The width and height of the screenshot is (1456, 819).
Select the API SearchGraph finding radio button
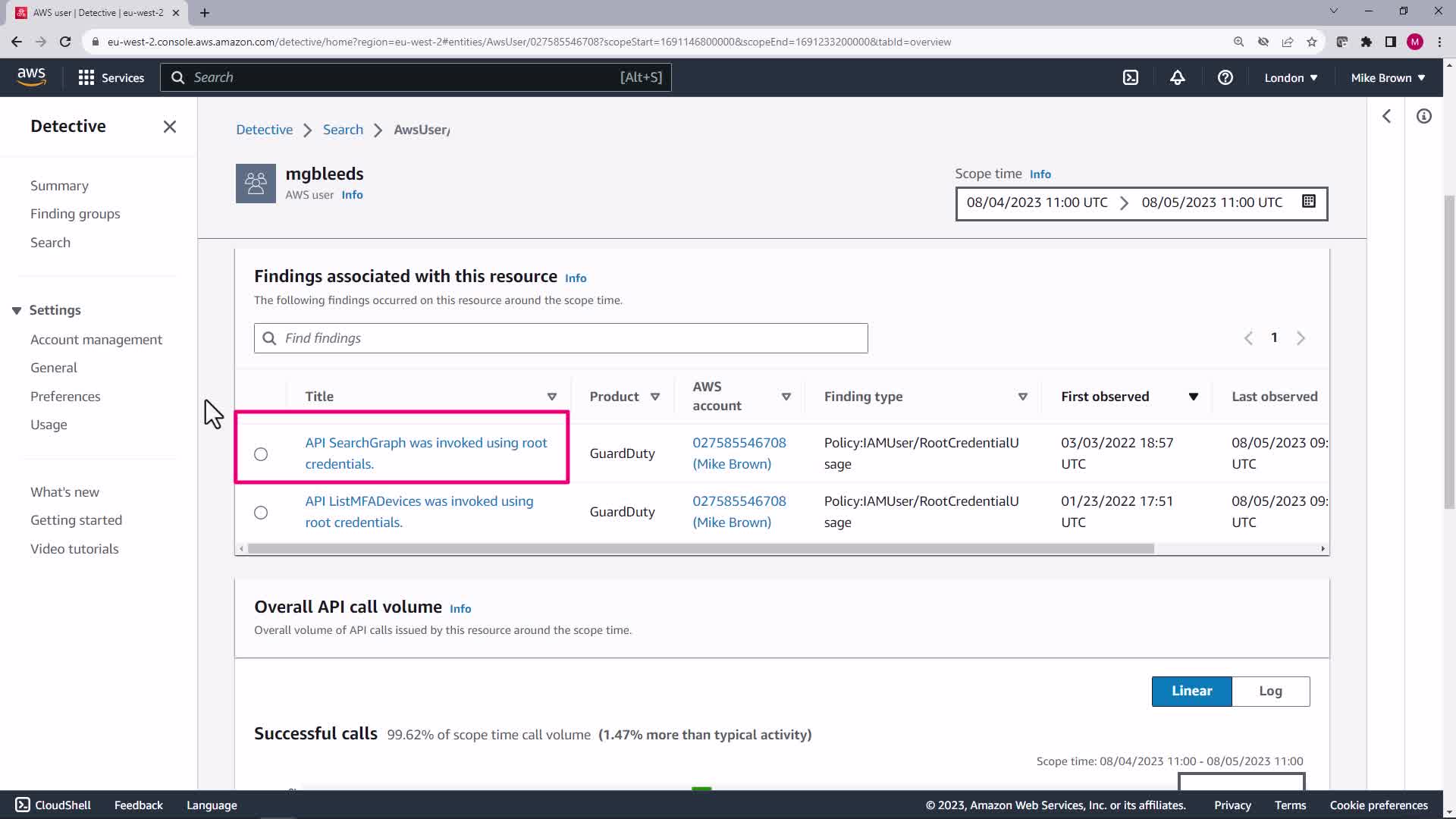261,454
